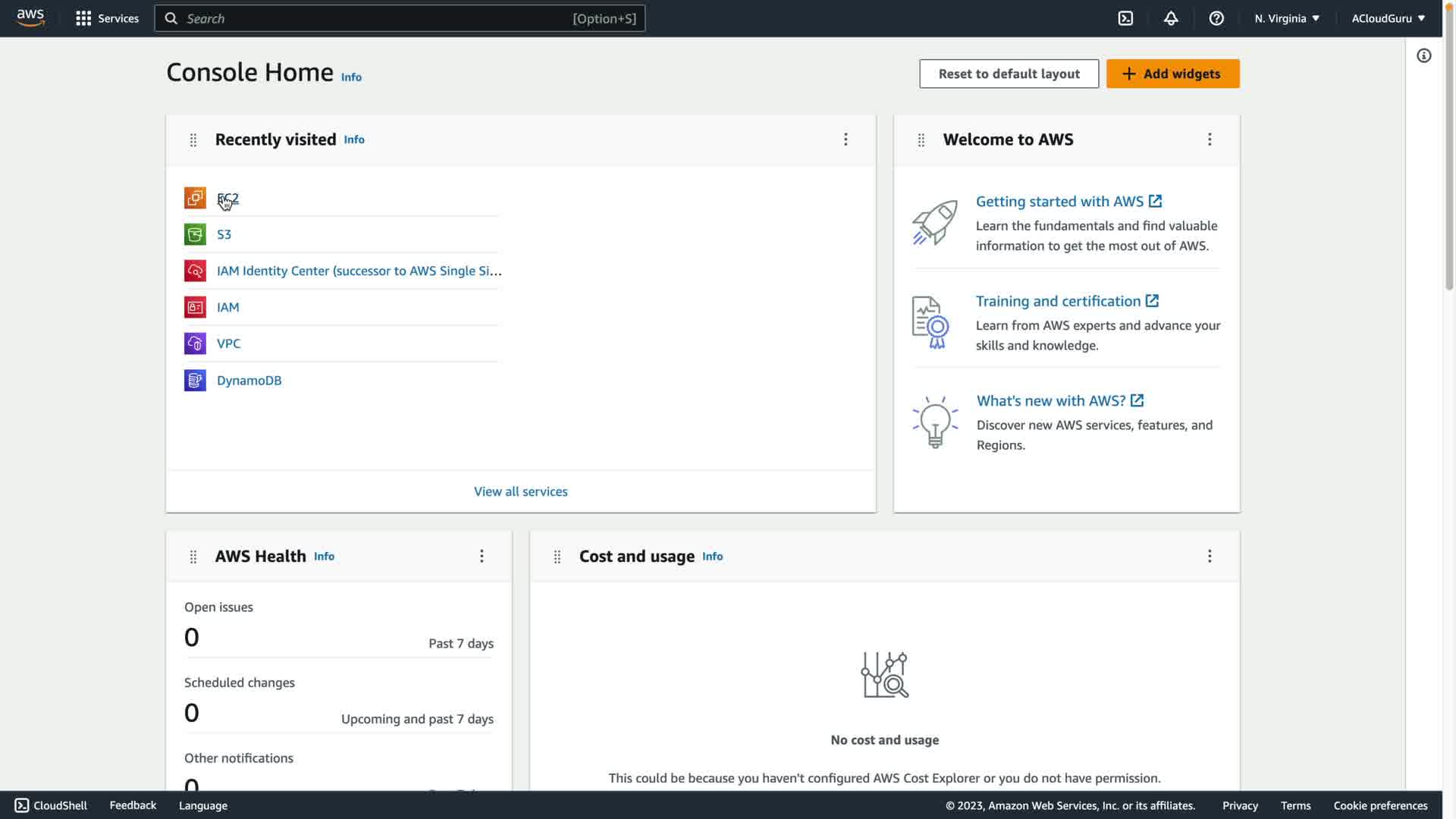Click the help question mark icon
The width and height of the screenshot is (1456, 819).
pos(1216,18)
